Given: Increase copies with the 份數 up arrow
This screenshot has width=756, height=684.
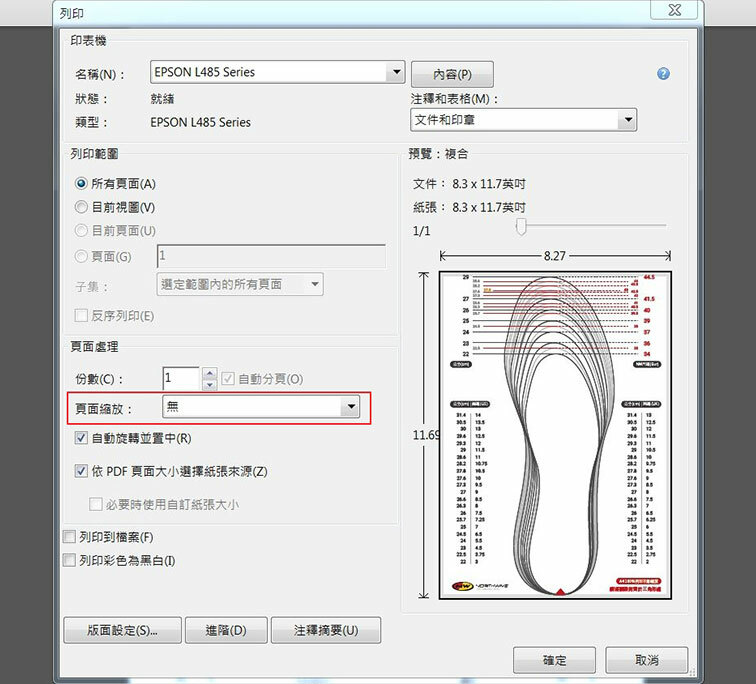Looking at the screenshot, I should tap(209, 374).
